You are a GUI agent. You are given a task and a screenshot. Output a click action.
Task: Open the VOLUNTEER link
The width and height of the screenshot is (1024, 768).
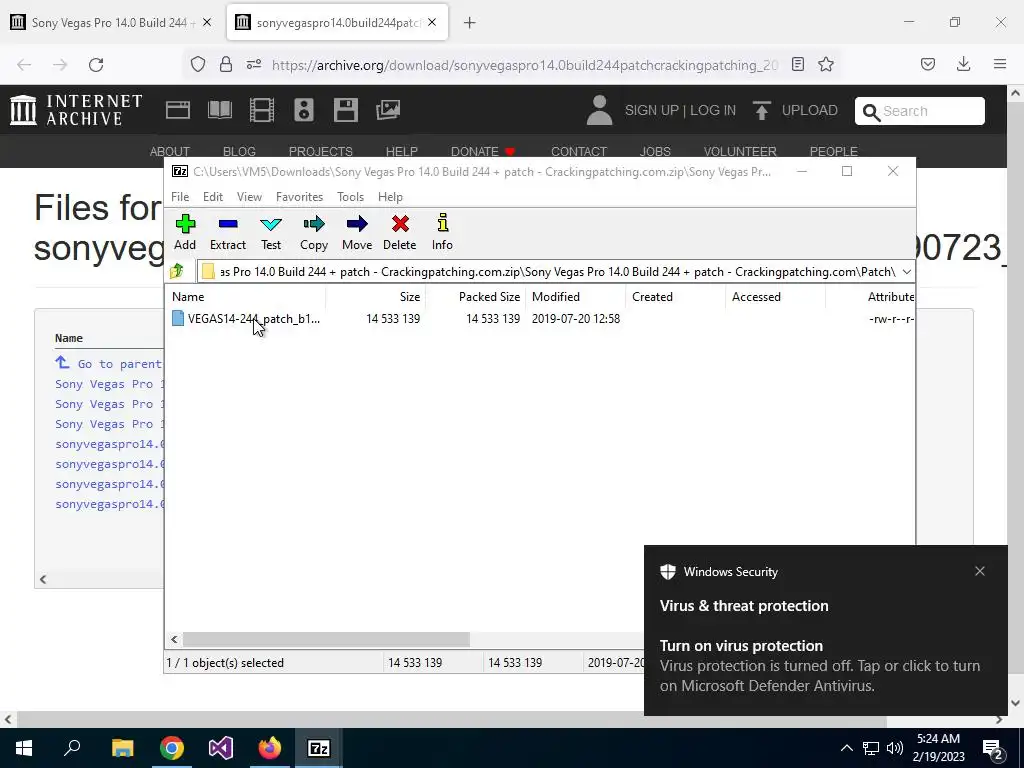pos(740,152)
